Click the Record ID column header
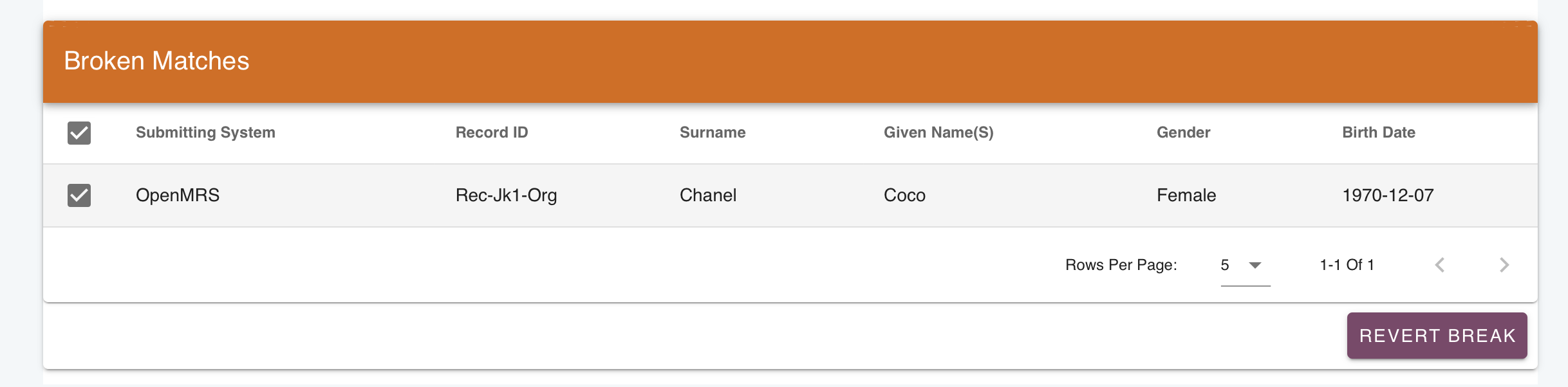 click(492, 132)
